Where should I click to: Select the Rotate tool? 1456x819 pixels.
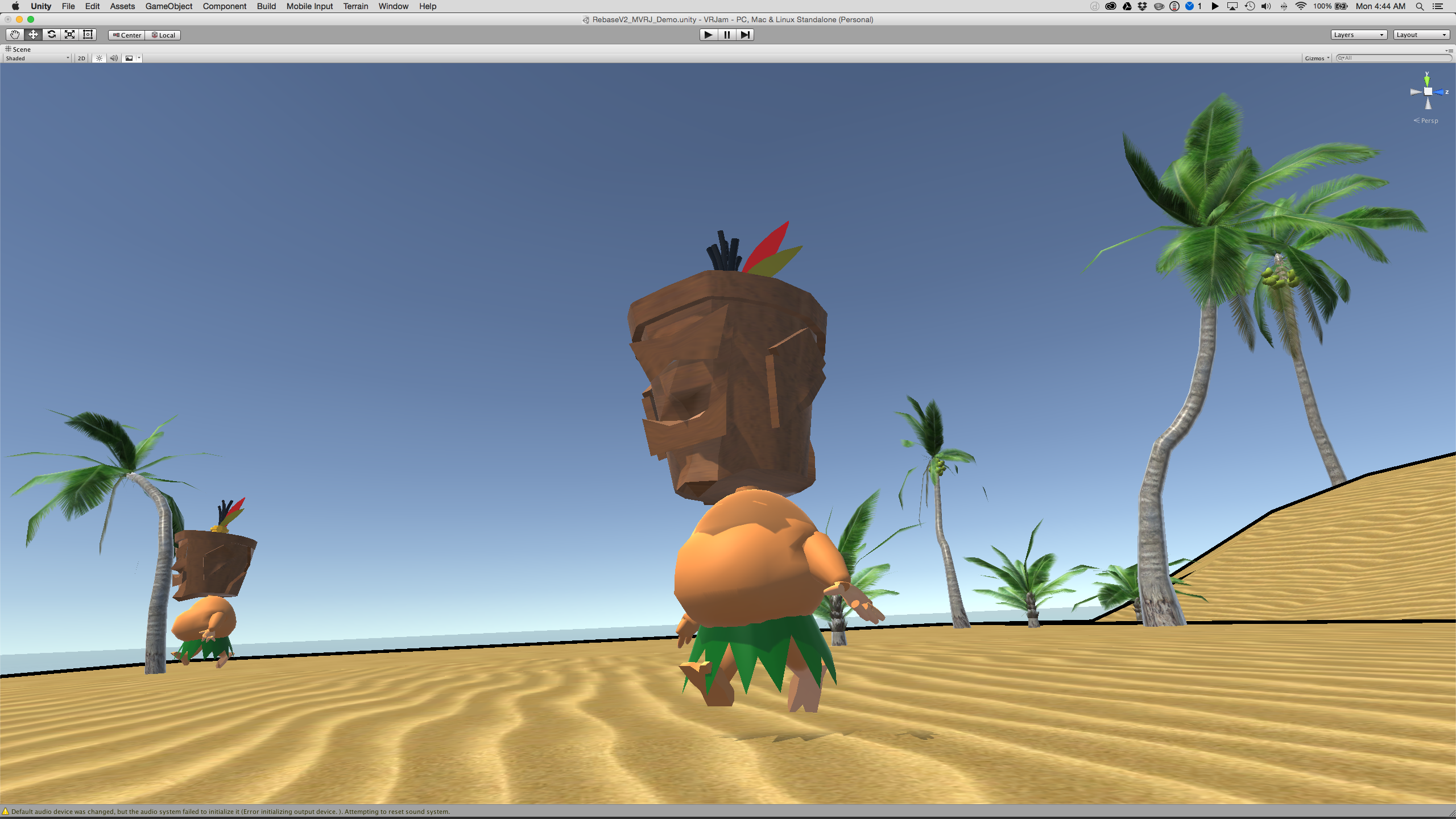(51, 35)
